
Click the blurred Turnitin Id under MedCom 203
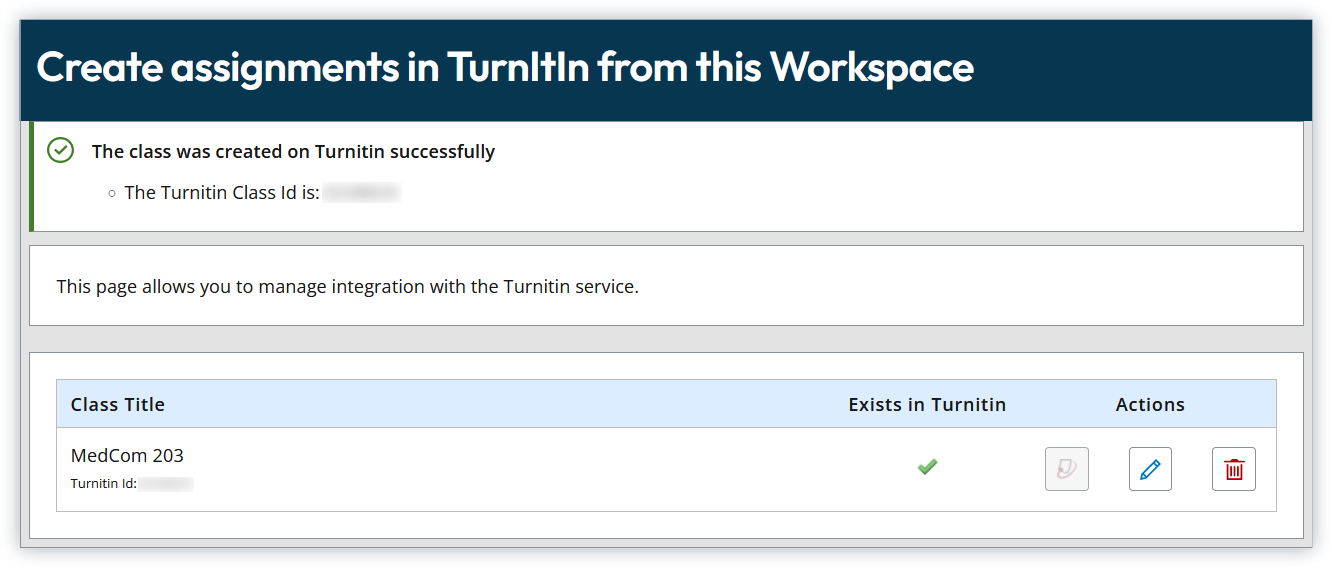click(166, 484)
